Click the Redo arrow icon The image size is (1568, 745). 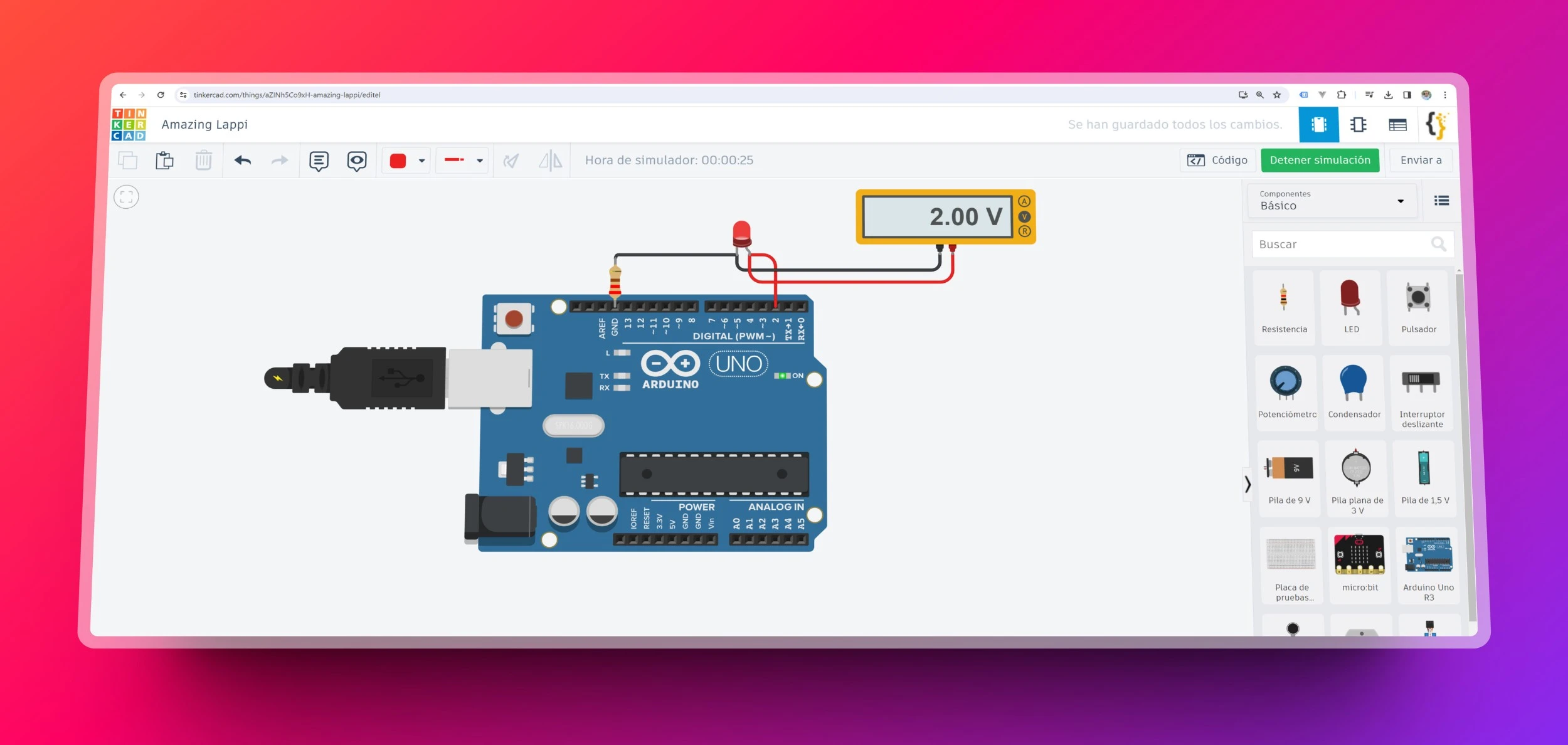pos(280,161)
